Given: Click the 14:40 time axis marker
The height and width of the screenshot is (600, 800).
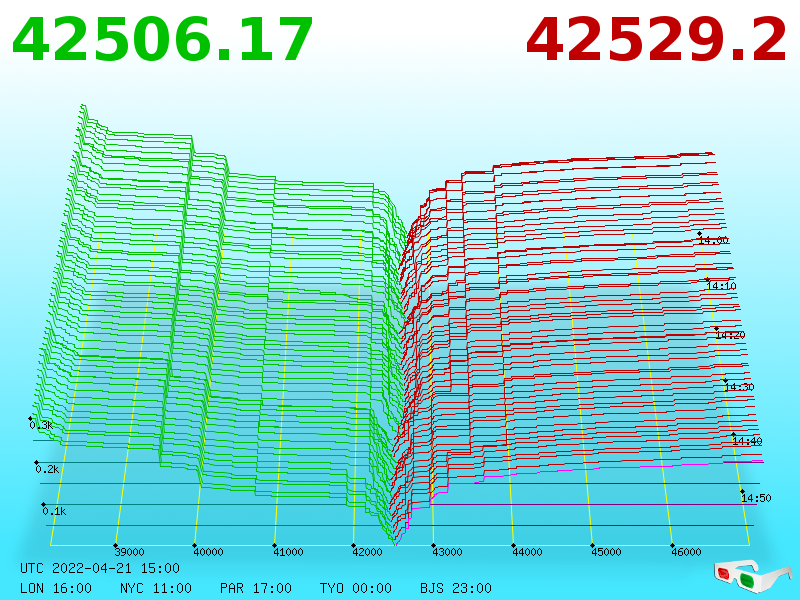Looking at the screenshot, I should pos(747,441).
